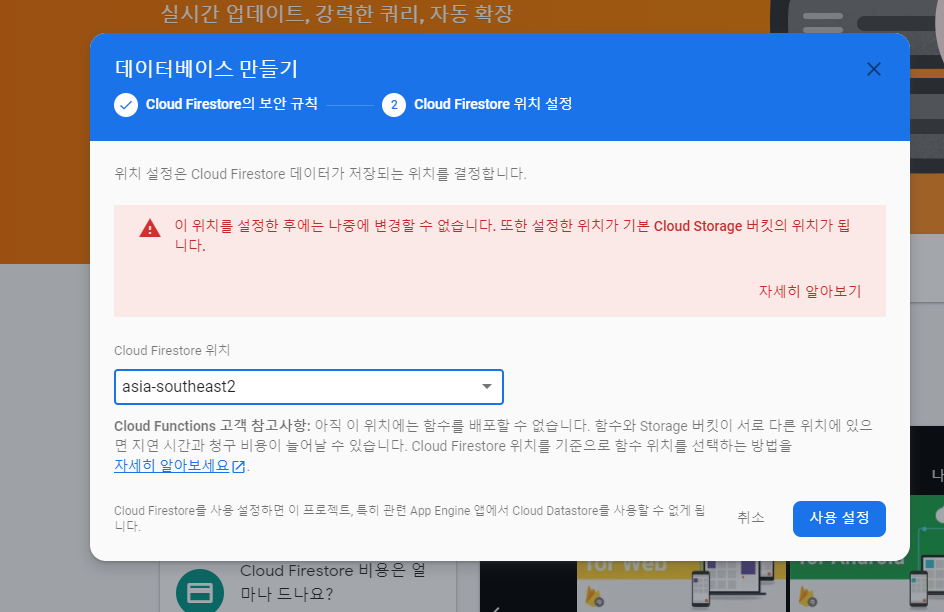Click Cloud Firestore 비용은 얼마나 드나요? text
Image resolution: width=944 pixels, height=612 pixels.
click(x=333, y=582)
